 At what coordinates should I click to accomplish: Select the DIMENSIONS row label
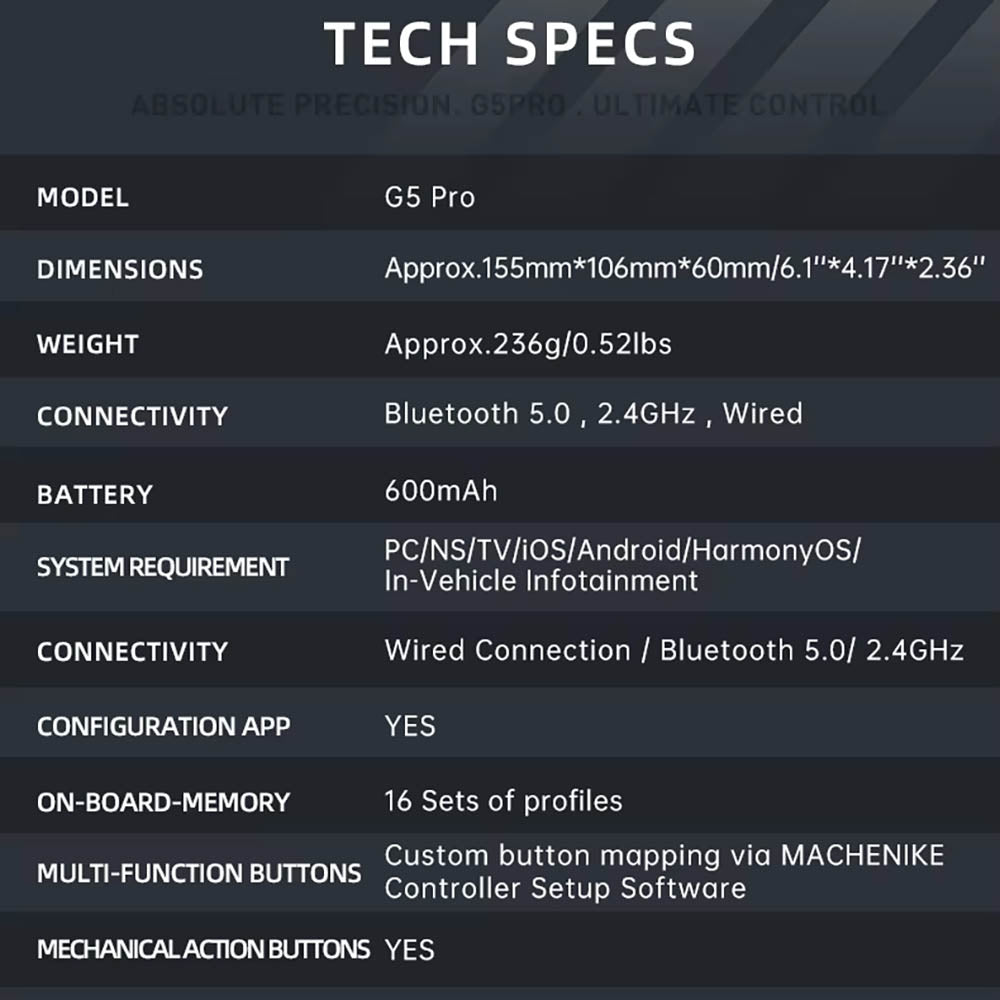point(120,269)
